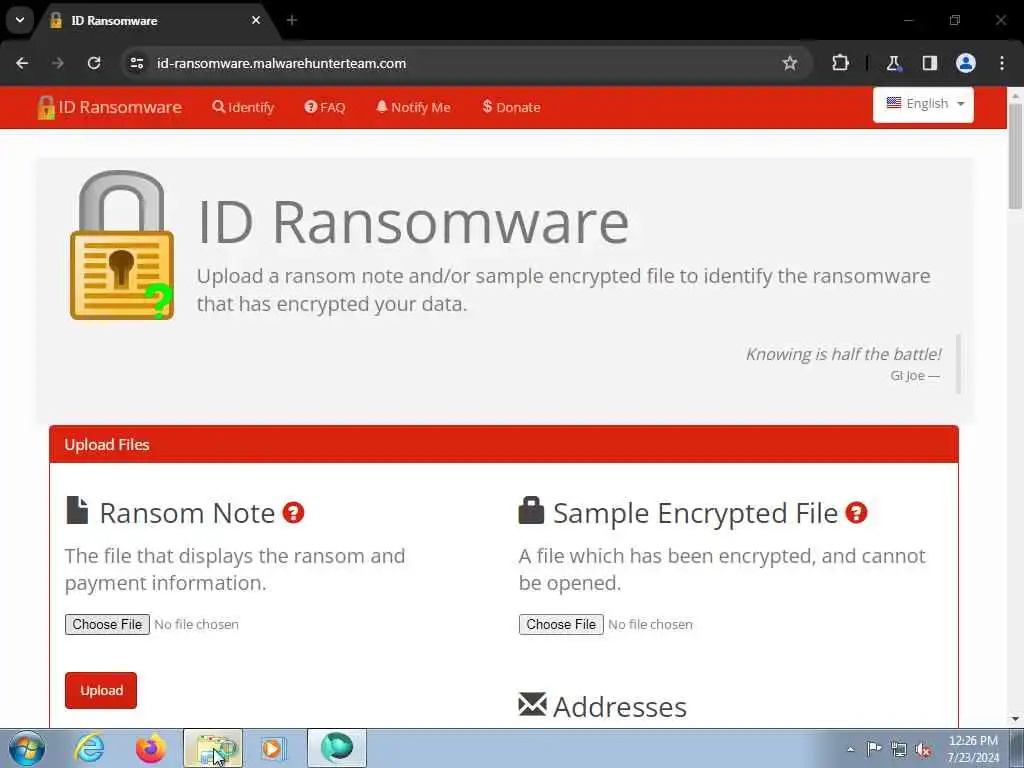Click the large padlock logo image

(x=121, y=245)
